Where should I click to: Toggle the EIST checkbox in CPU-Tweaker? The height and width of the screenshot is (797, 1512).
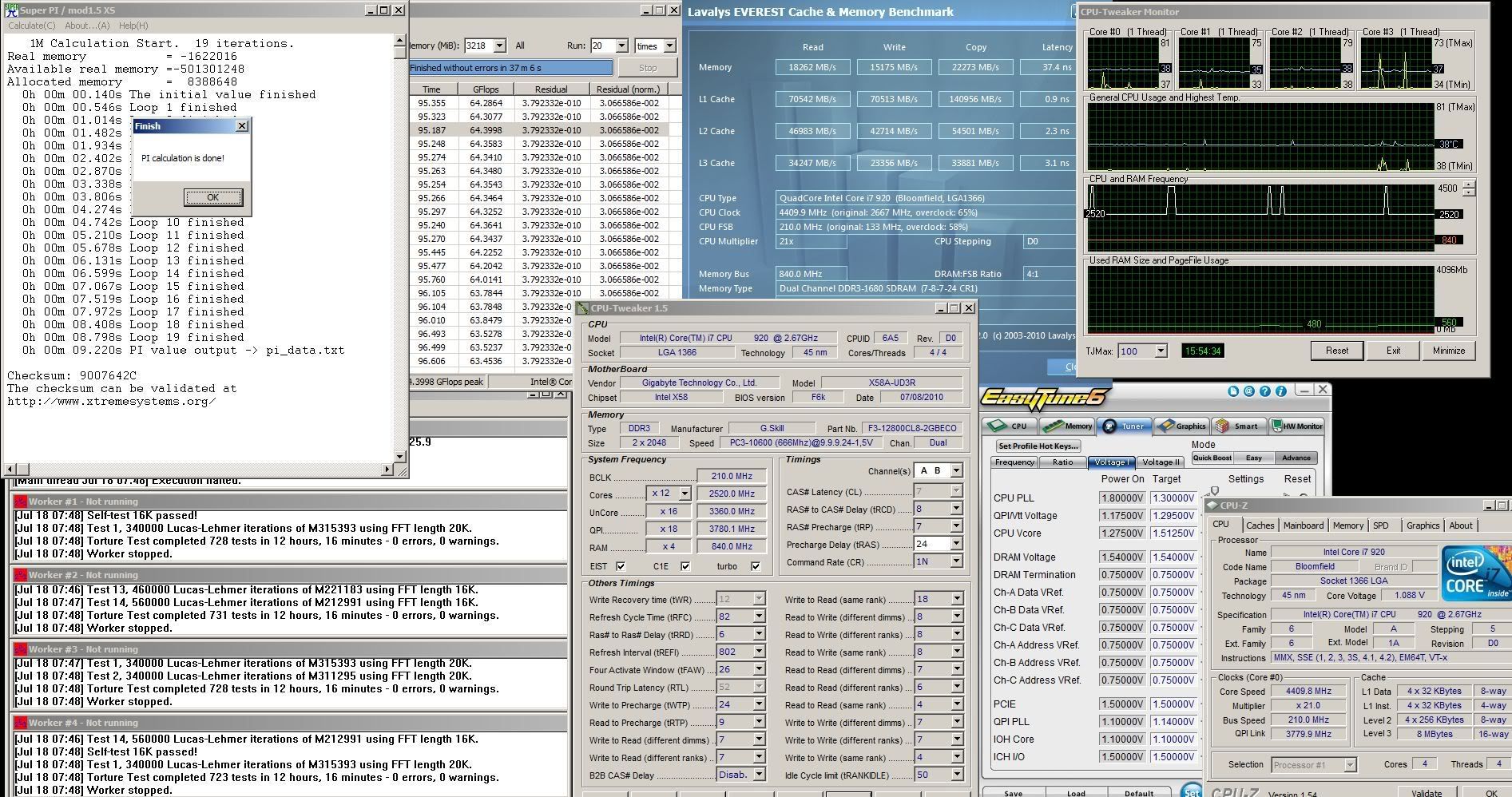pos(621,566)
